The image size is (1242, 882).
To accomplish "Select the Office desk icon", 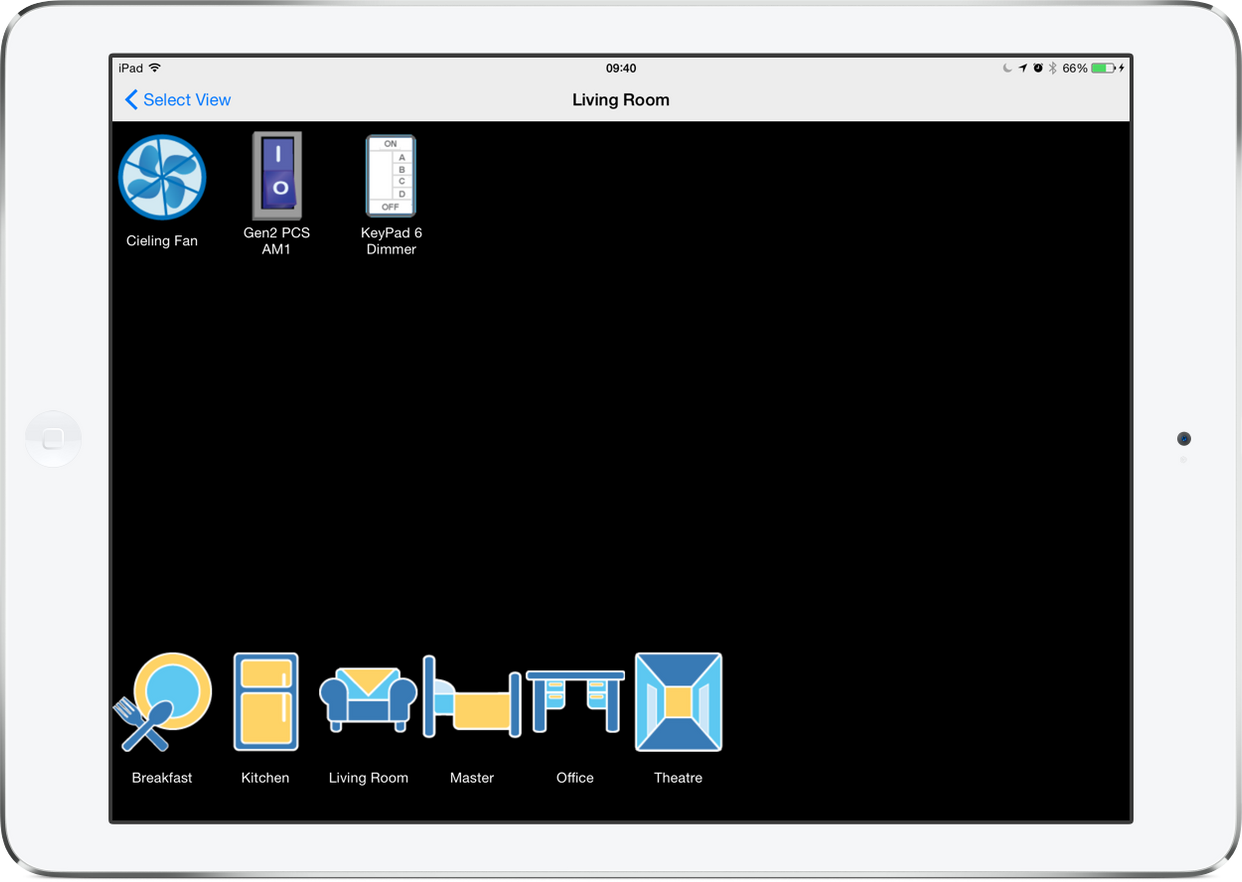I will pos(574,700).
